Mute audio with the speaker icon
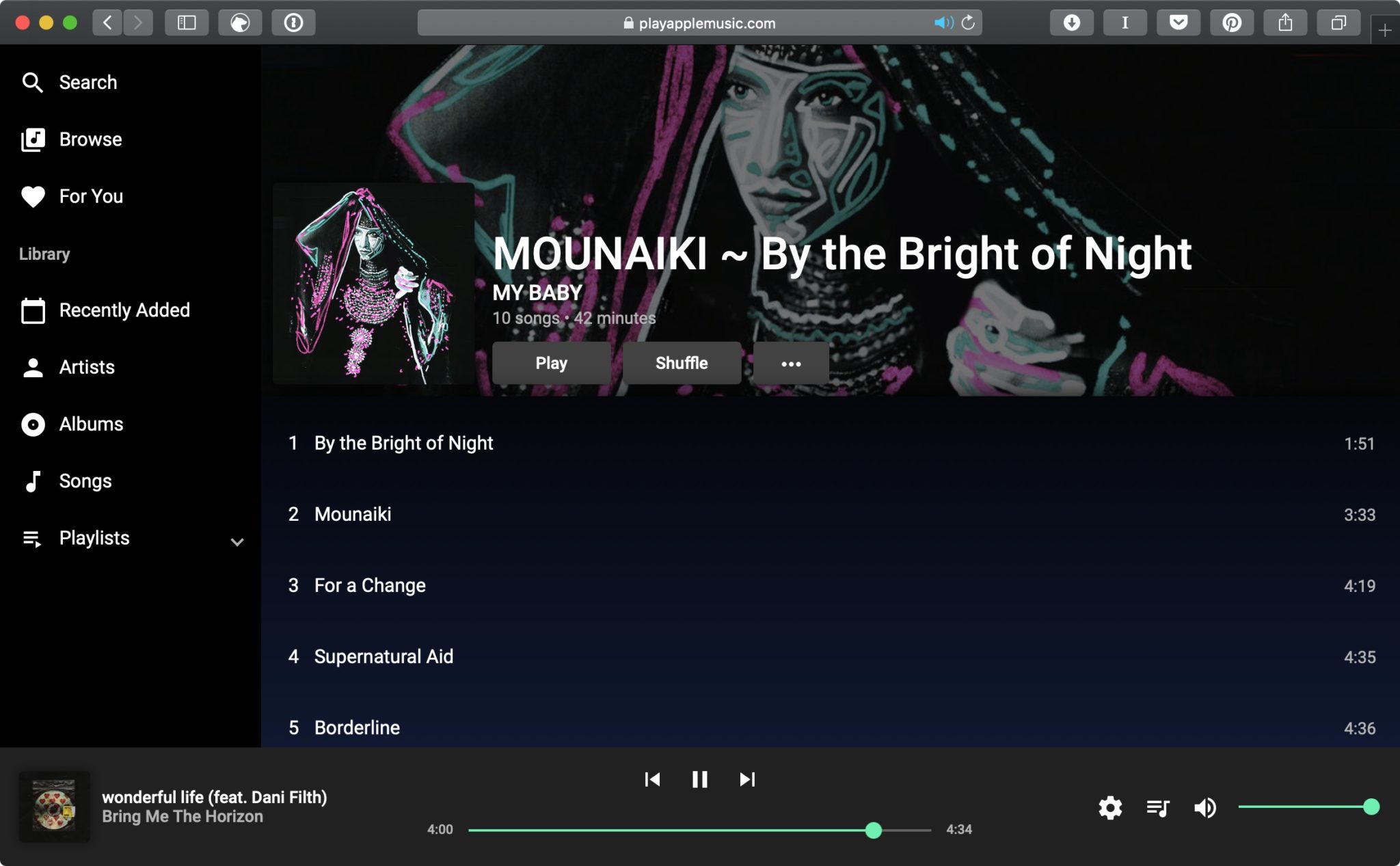 1204,808
